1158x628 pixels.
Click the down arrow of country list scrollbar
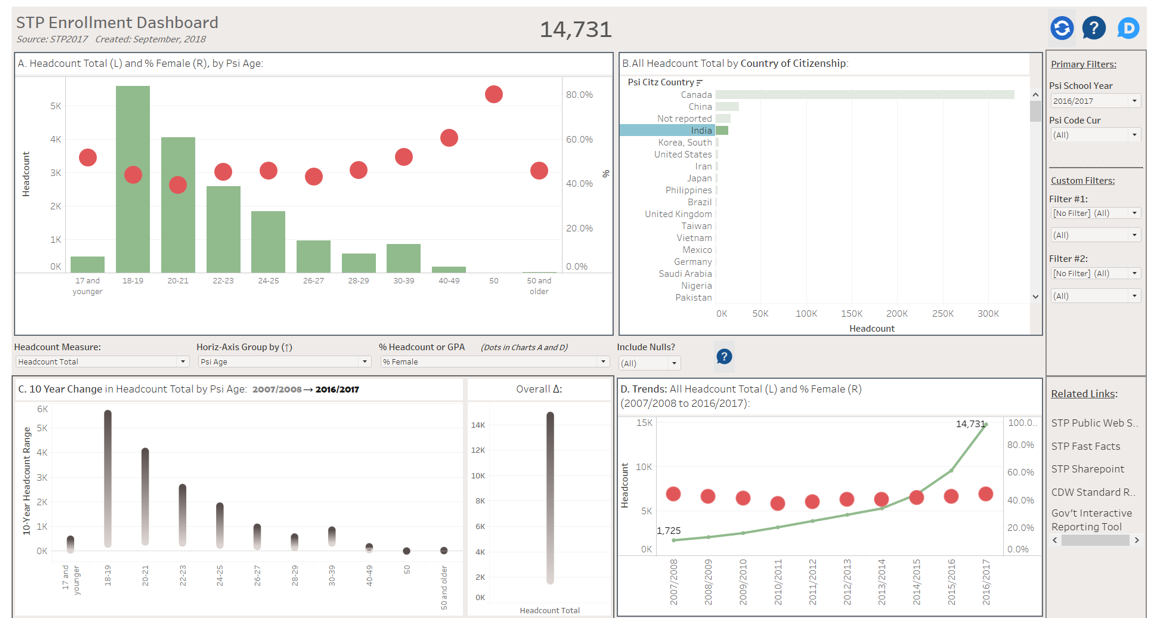click(1035, 297)
